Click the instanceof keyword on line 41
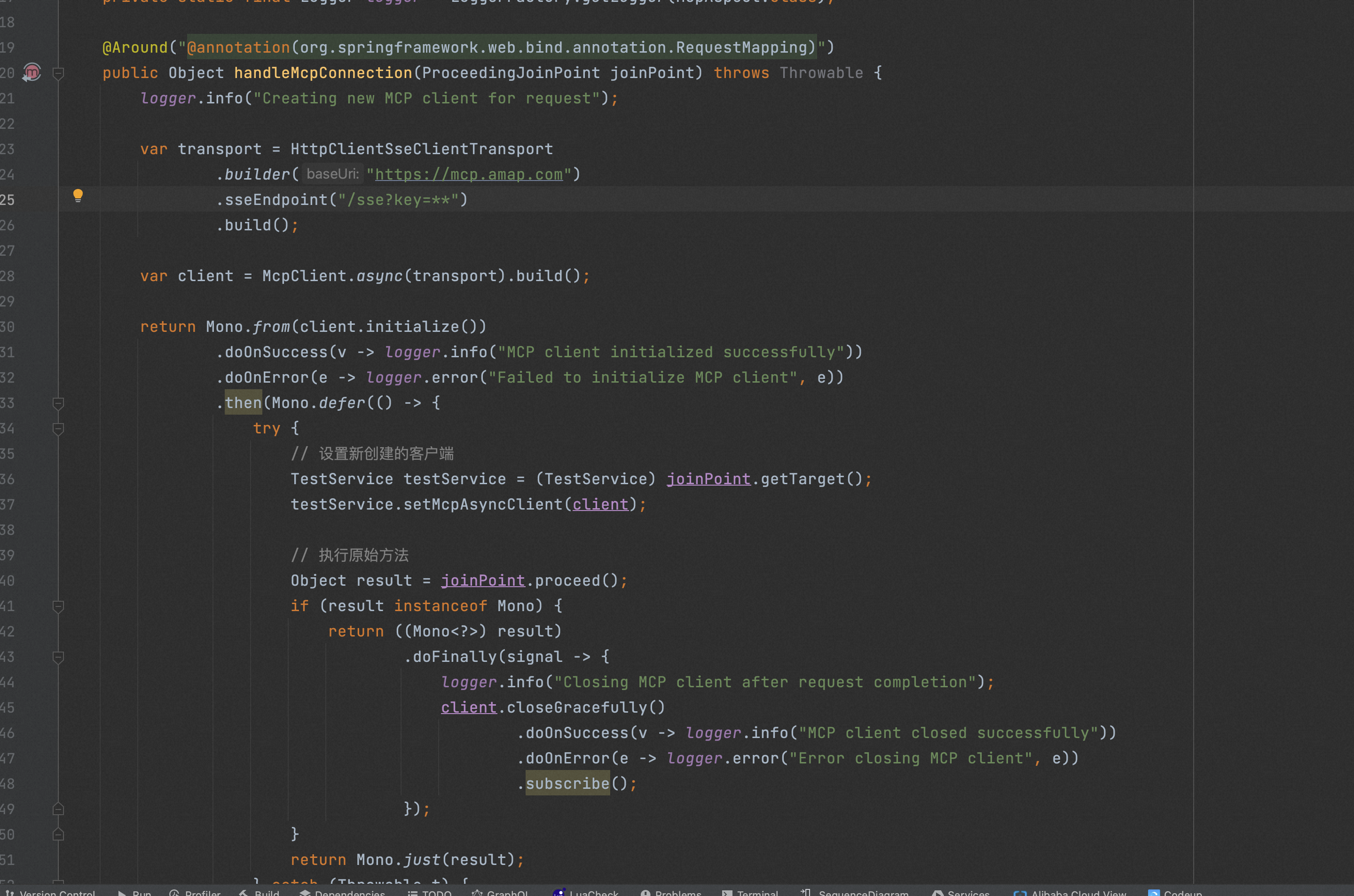The image size is (1354, 896). point(441,606)
